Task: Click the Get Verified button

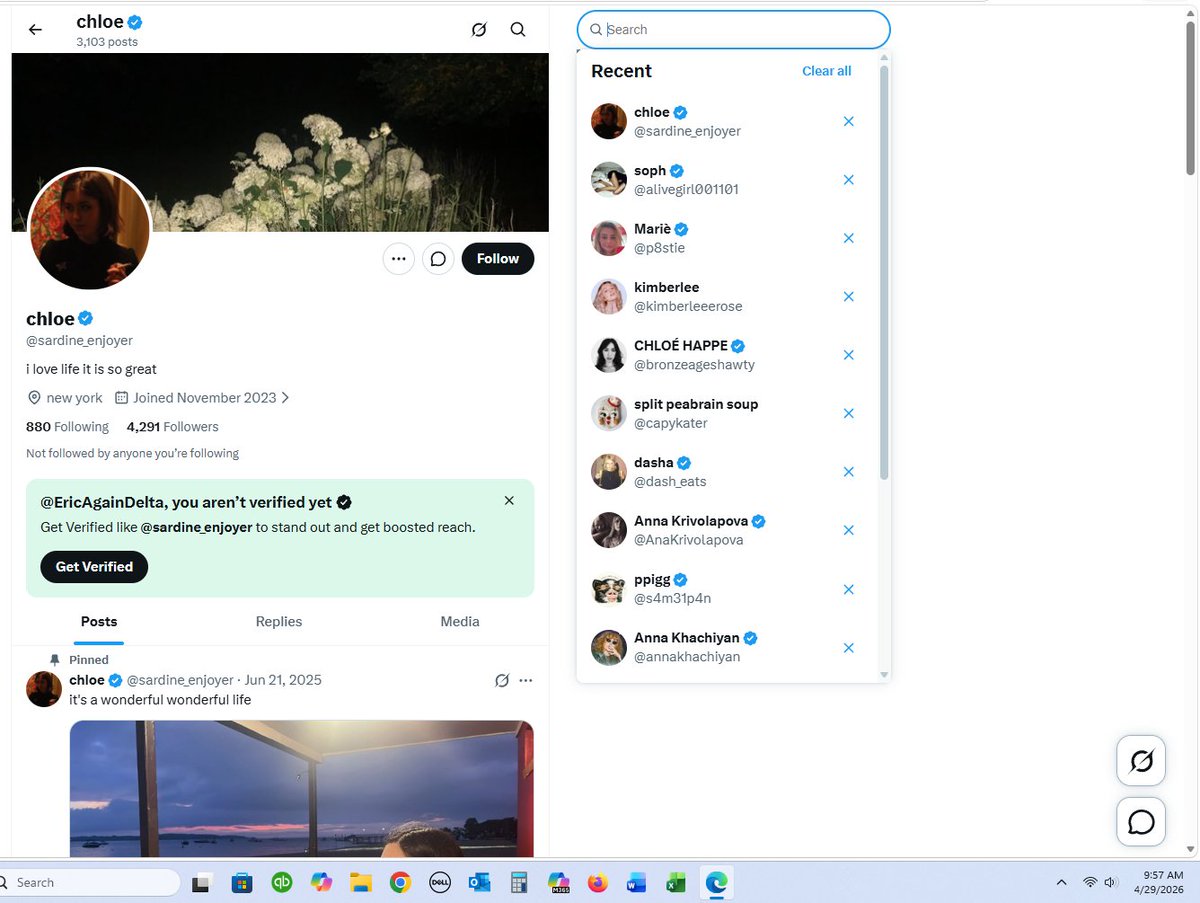Action: coord(94,567)
